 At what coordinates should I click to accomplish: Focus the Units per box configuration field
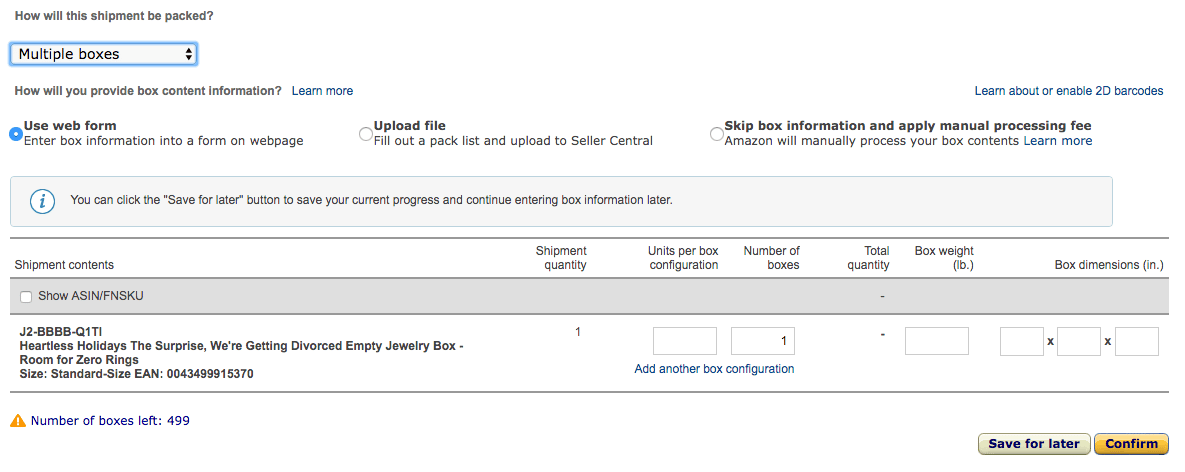685,341
